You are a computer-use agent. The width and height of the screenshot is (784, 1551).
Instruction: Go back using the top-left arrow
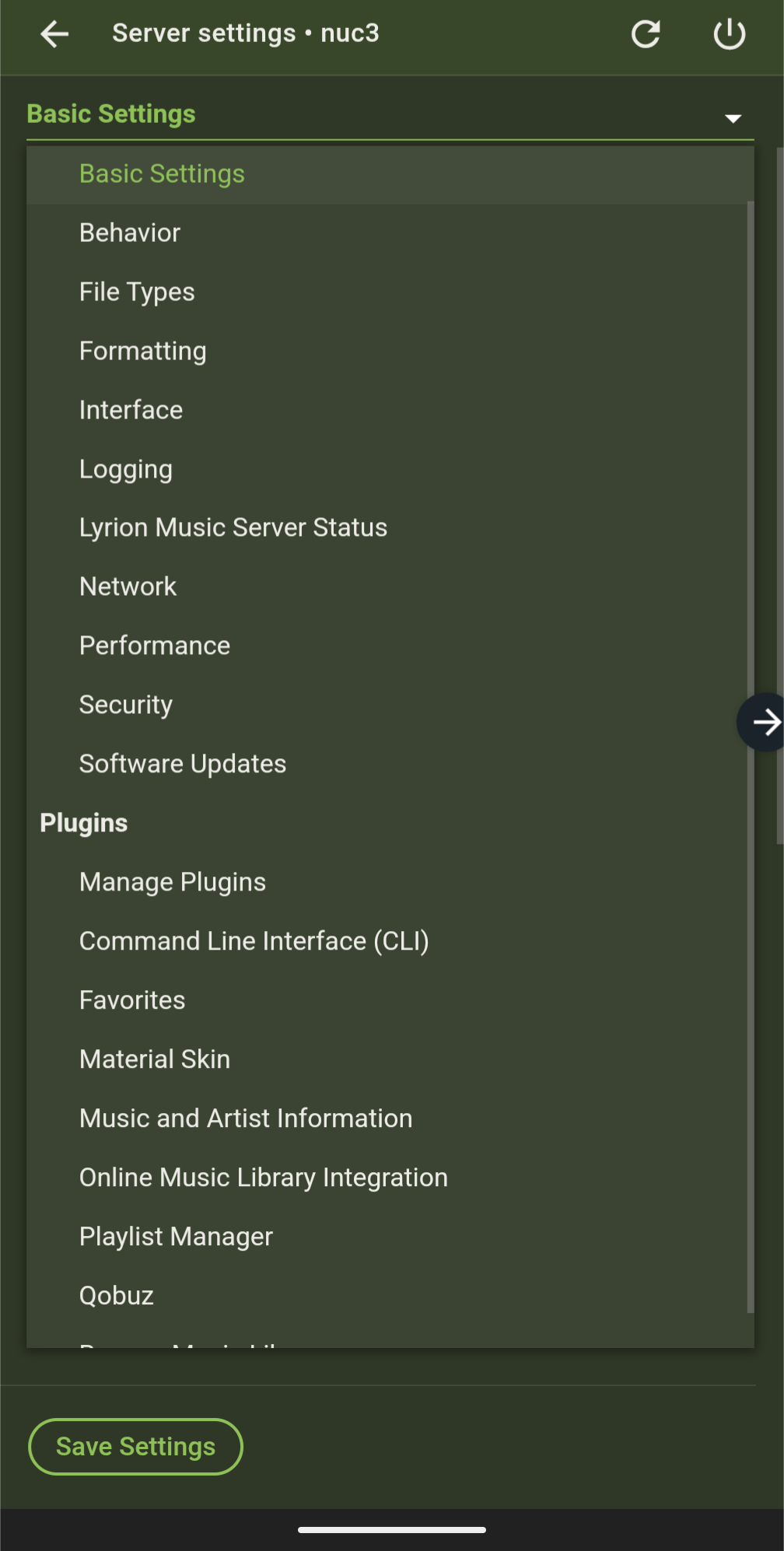[54, 33]
